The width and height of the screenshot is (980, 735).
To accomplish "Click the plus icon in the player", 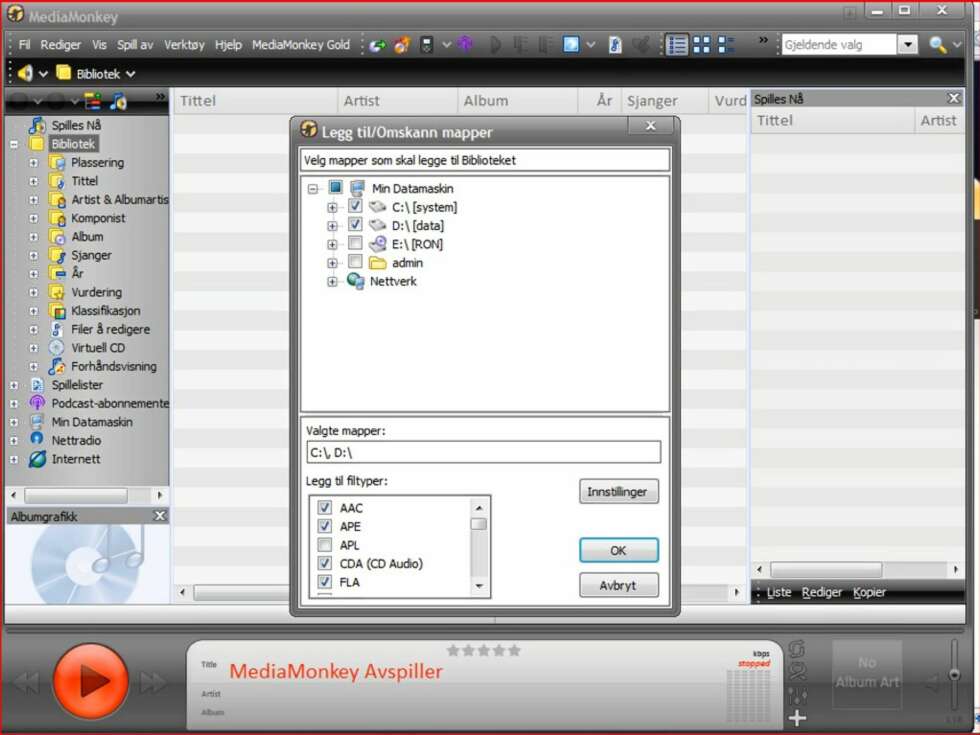I will click(x=798, y=718).
